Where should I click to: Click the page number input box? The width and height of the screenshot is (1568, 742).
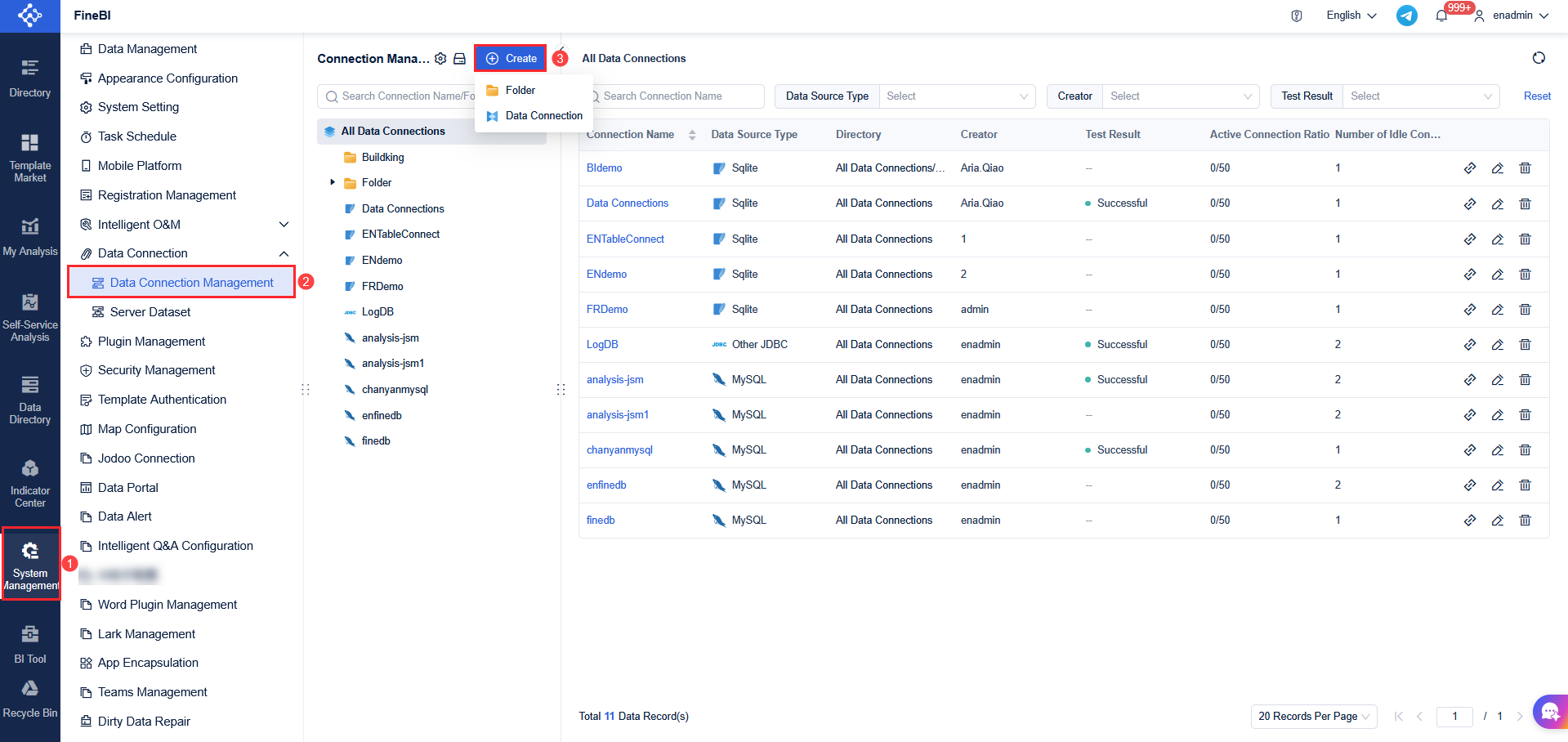1454,717
